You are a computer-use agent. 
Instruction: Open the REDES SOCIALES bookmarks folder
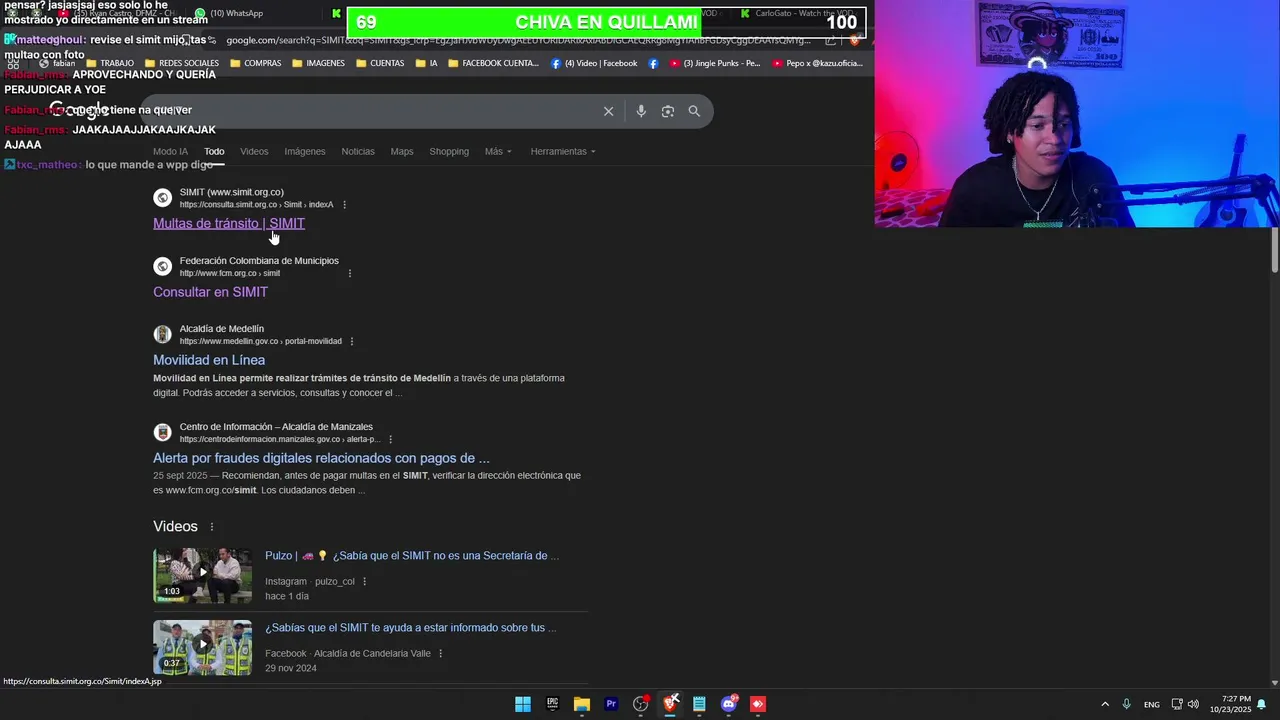(x=181, y=63)
